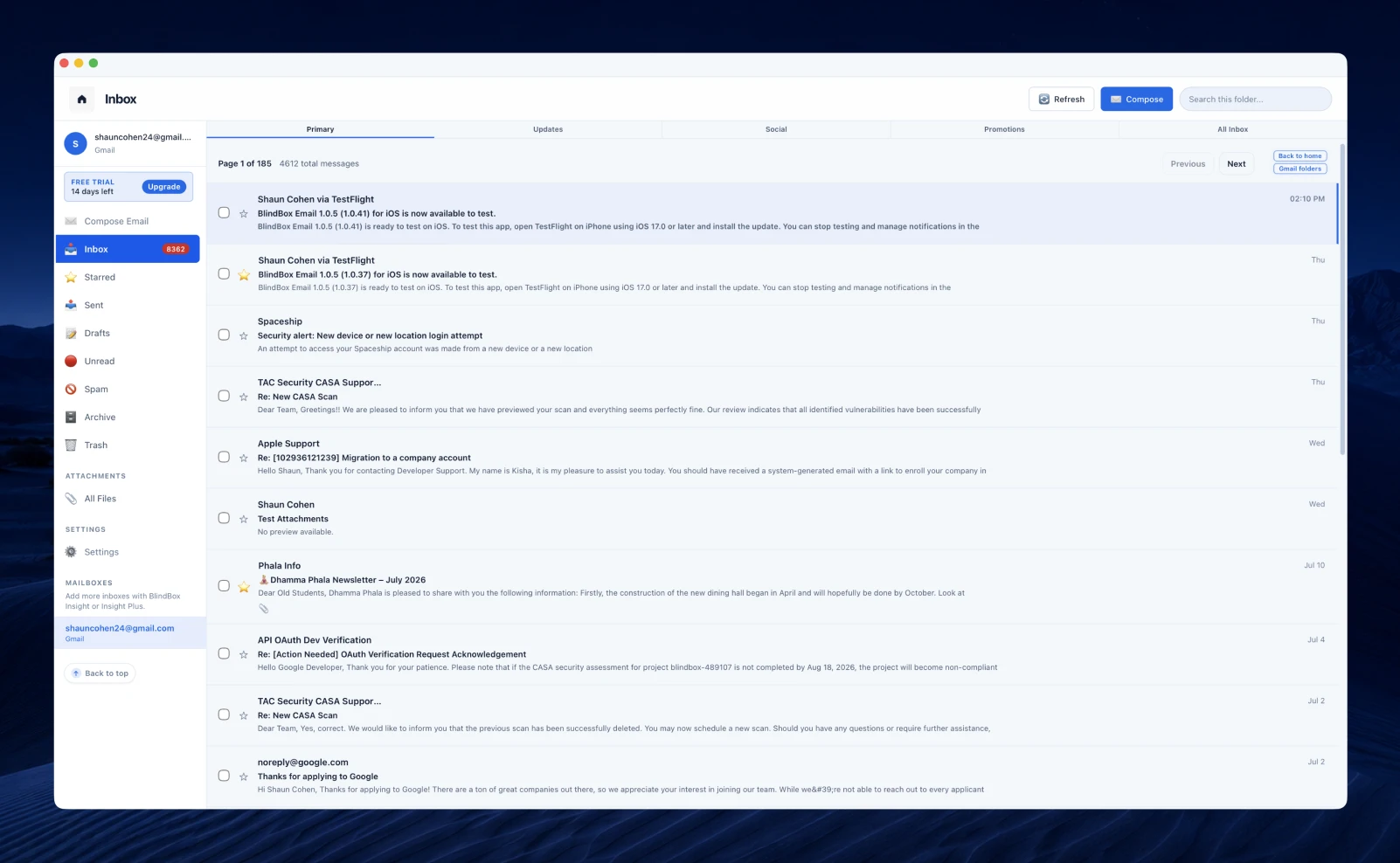Click the Previous page button
Viewport: 1400px width, 863px height.
1188,164
